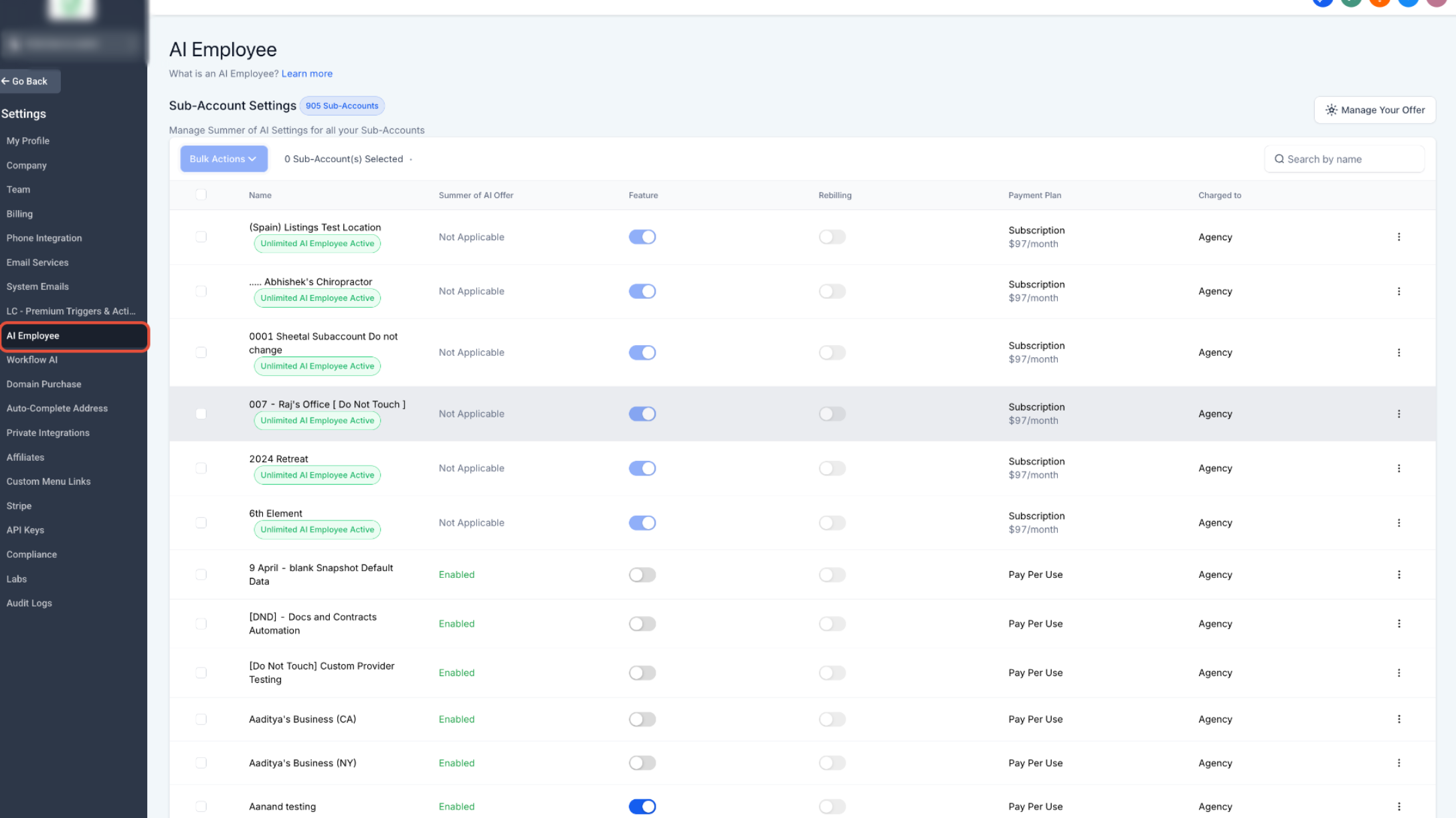Open My Profile settings
This screenshot has height=818, width=1456.
(28, 140)
